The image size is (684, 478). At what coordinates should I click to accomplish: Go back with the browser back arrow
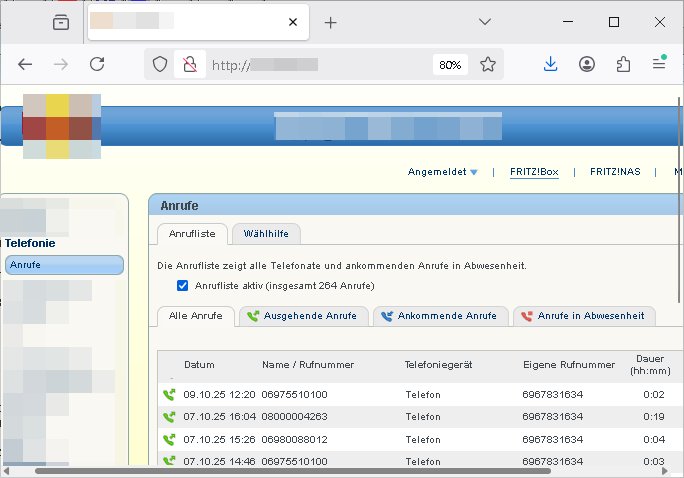25,64
